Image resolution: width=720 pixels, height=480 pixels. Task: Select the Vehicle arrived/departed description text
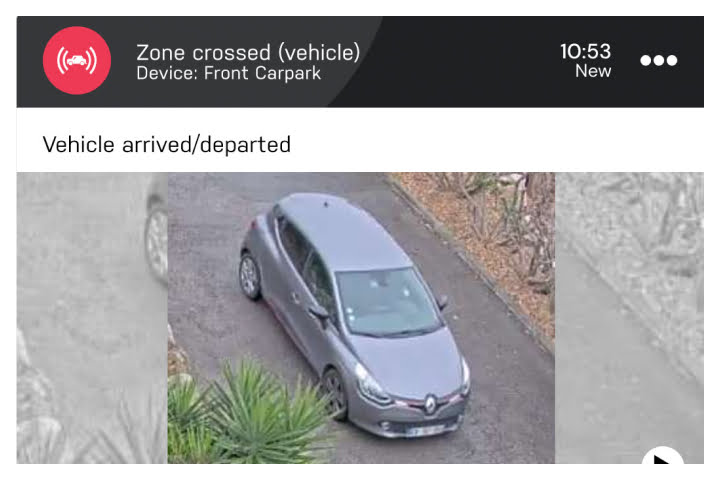pyautogui.click(x=167, y=145)
